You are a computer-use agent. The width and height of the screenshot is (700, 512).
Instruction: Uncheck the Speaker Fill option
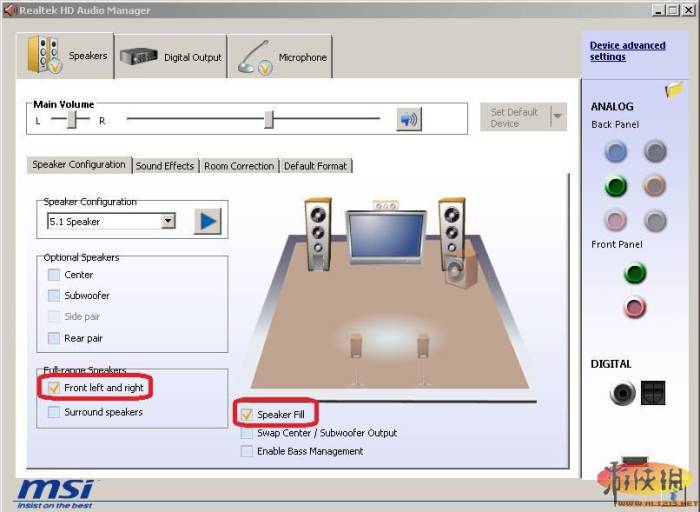[x=247, y=415]
